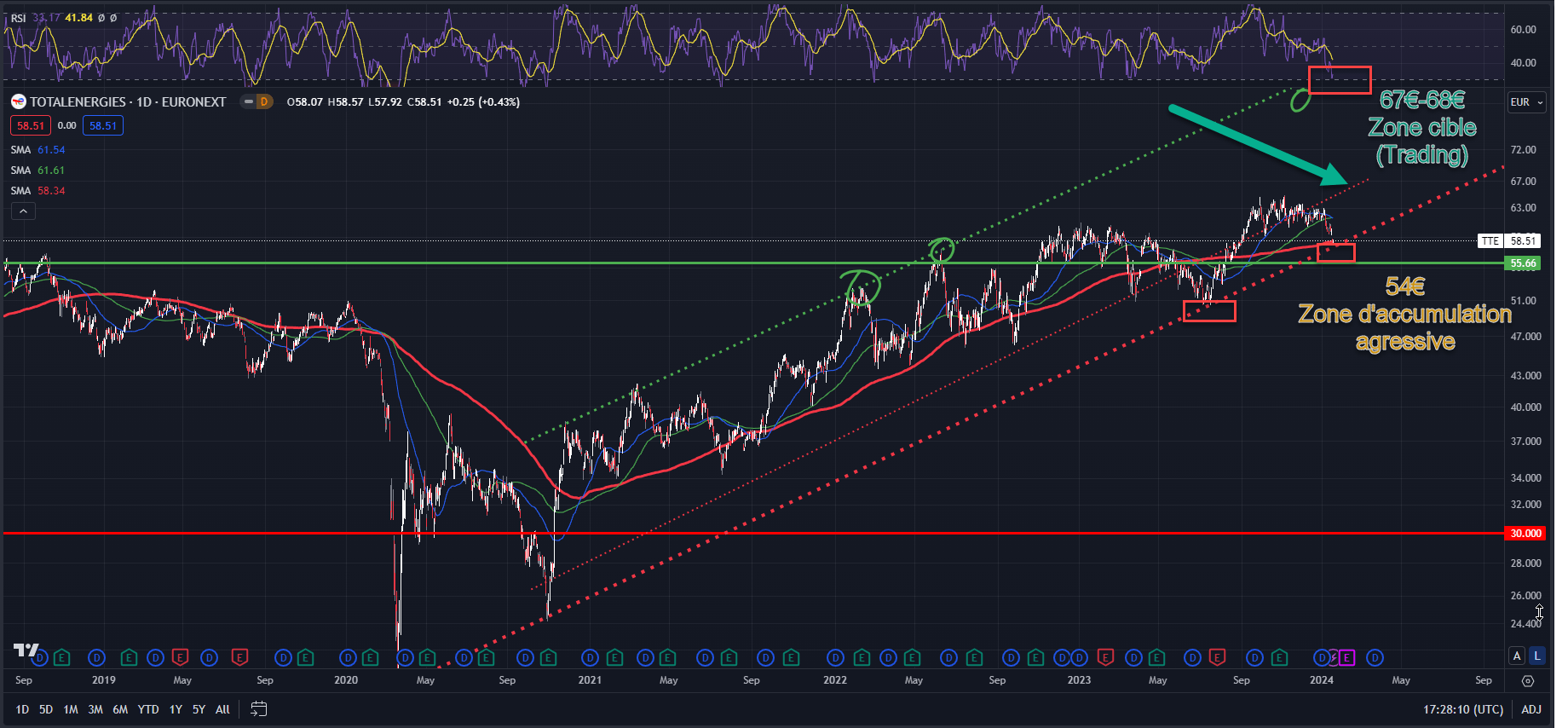1568x728 pixels.
Task: Select the 6M time range
Action: click(x=120, y=709)
